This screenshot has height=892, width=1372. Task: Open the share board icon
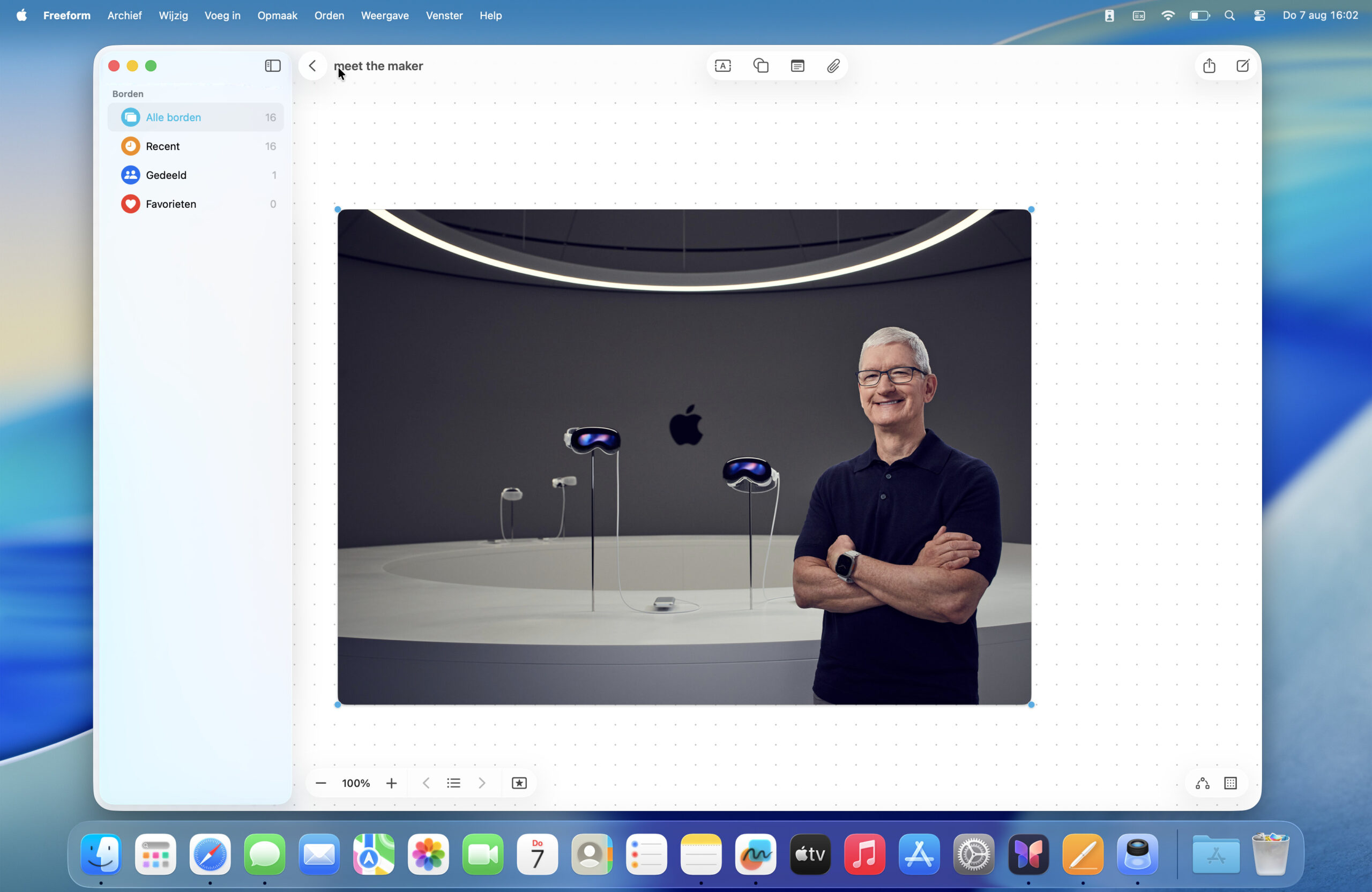[x=1209, y=66]
